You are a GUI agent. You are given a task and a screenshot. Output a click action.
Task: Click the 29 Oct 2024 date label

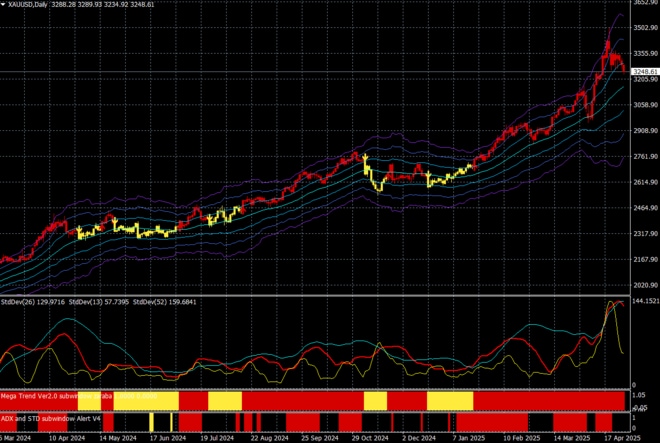tap(370, 438)
